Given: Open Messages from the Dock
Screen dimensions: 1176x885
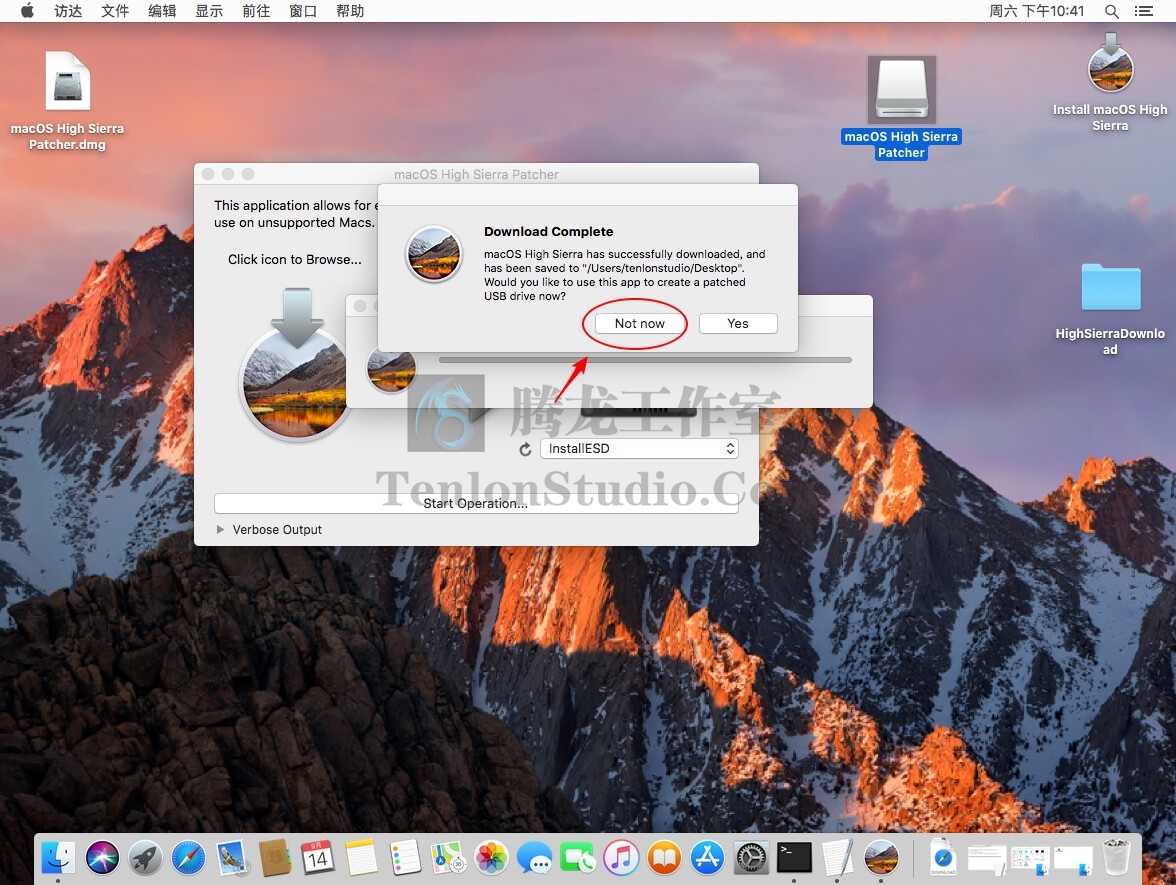Looking at the screenshot, I should (535, 857).
